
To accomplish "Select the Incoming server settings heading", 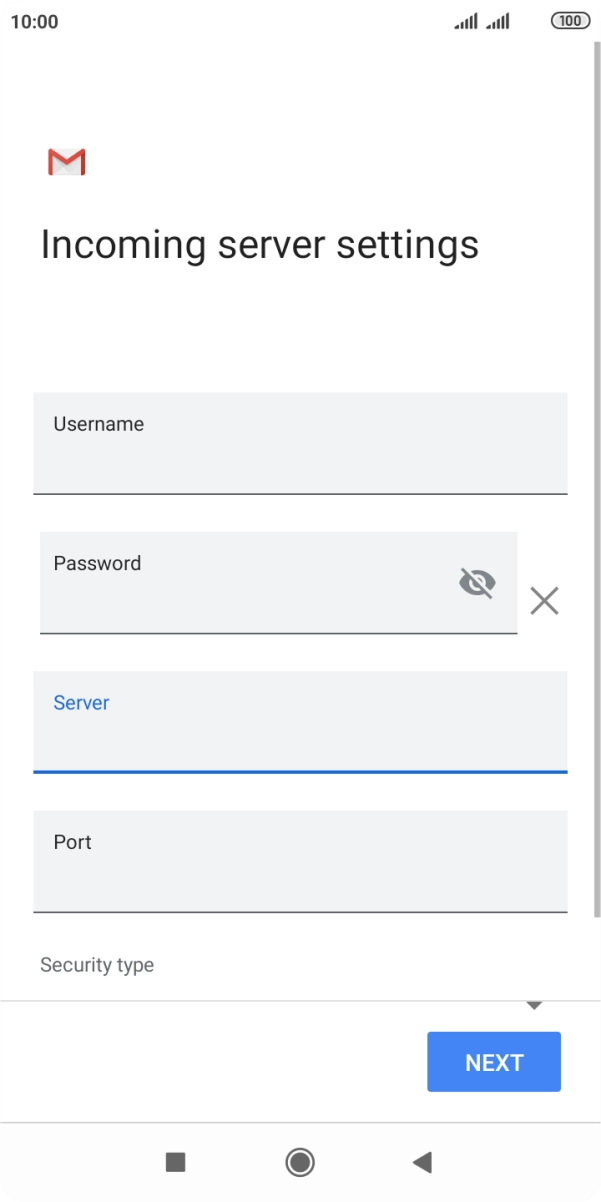I will coord(260,244).
